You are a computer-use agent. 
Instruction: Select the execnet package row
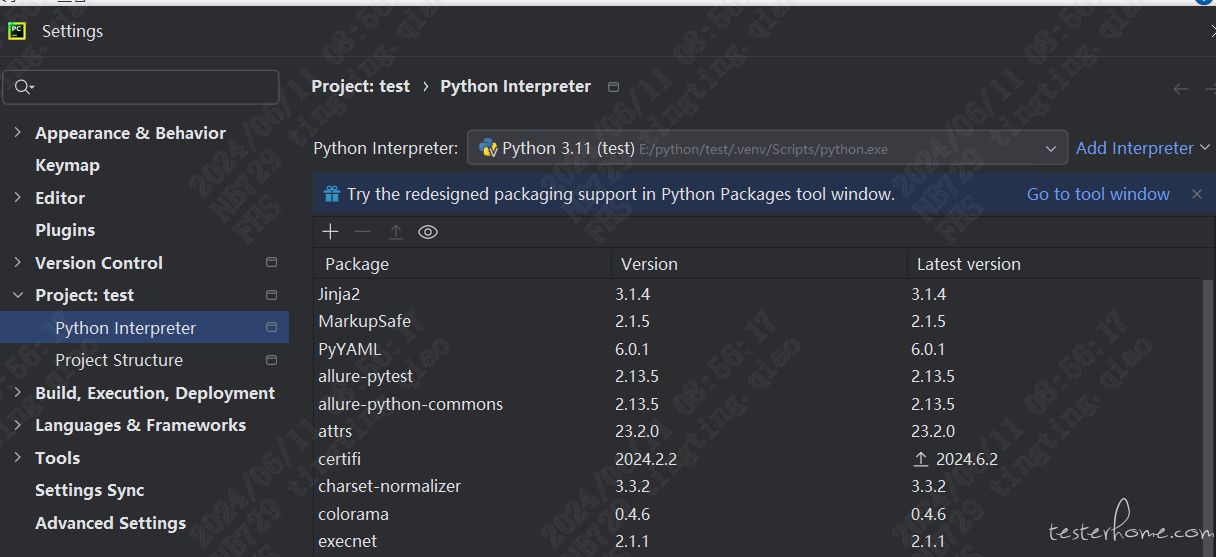click(757, 541)
